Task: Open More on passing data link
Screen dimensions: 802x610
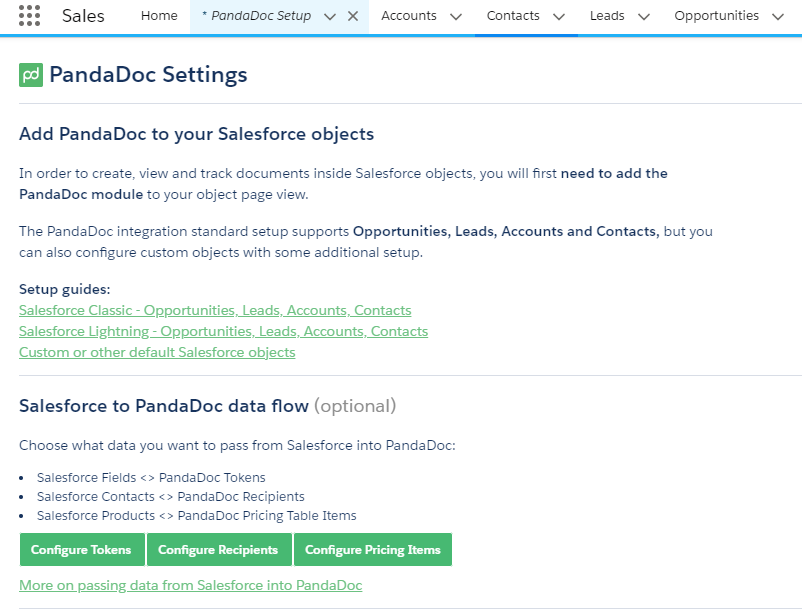Action: (x=190, y=585)
